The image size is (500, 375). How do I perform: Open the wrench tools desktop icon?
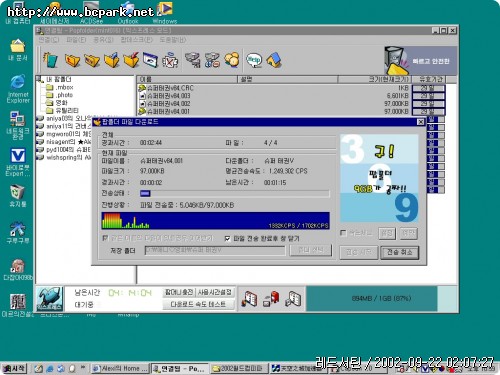[18, 232]
